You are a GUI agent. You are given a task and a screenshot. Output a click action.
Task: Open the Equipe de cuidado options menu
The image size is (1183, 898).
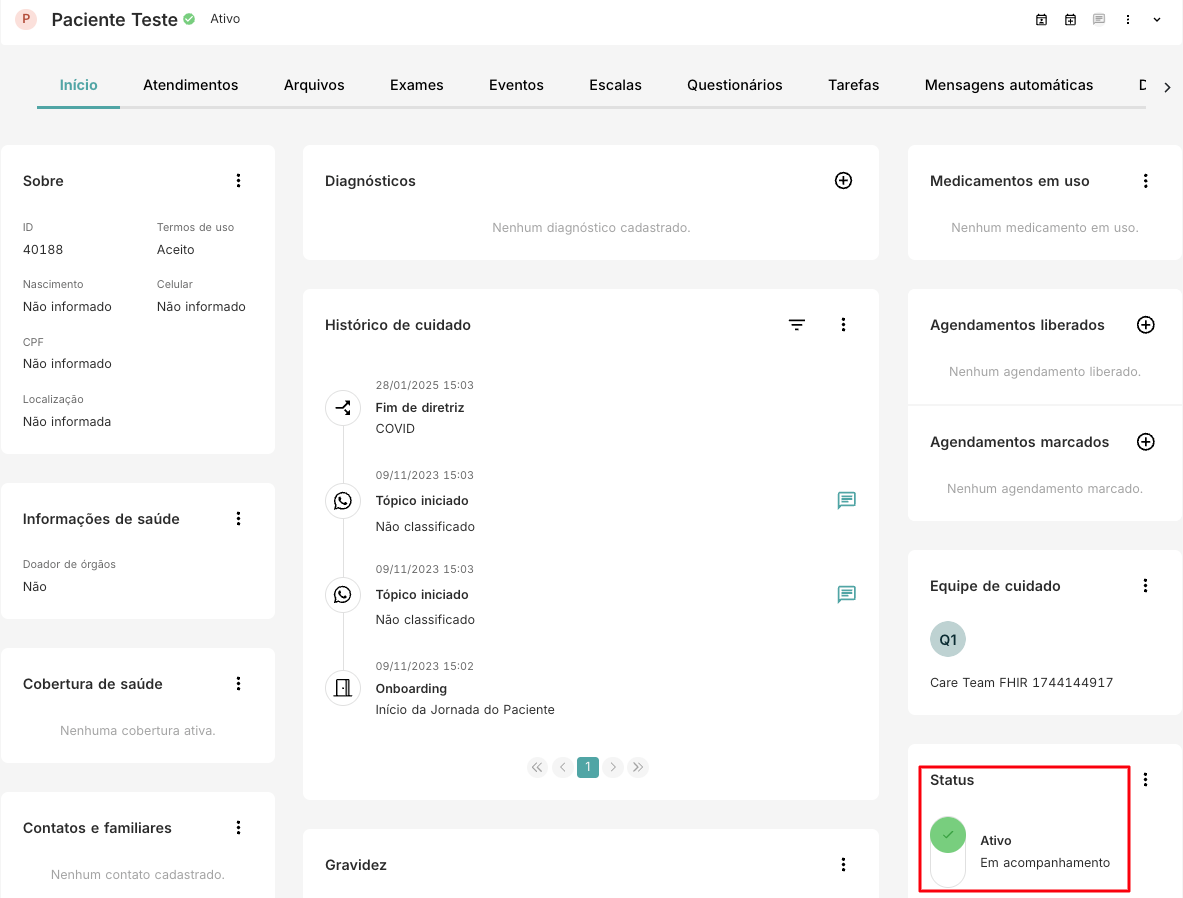click(x=1146, y=586)
